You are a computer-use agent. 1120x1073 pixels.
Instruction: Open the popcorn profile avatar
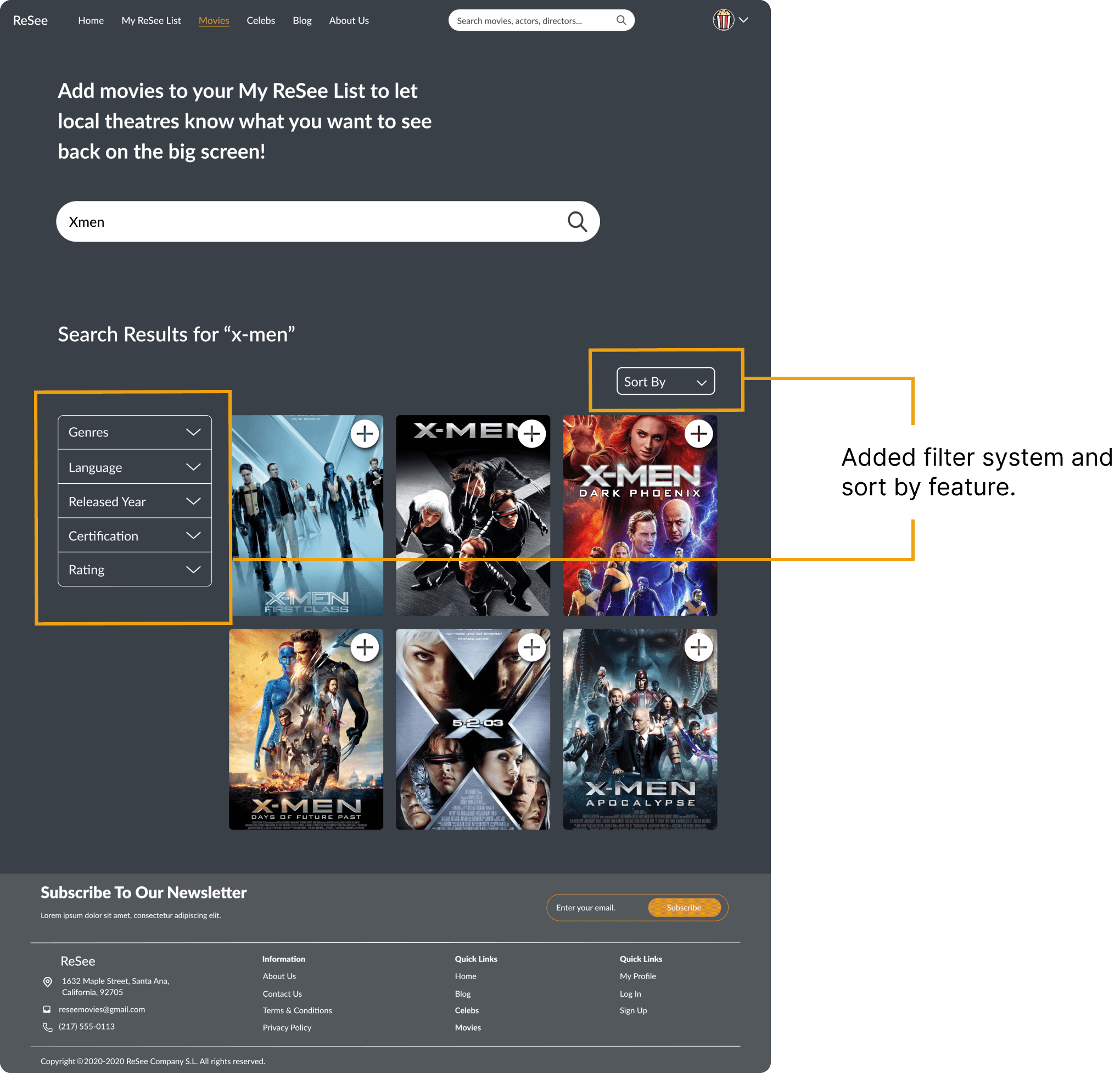(723, 20)
